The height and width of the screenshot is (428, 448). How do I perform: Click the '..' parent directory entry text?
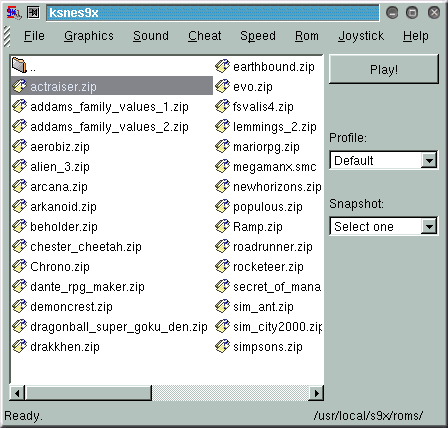click(x=33, y=68)
